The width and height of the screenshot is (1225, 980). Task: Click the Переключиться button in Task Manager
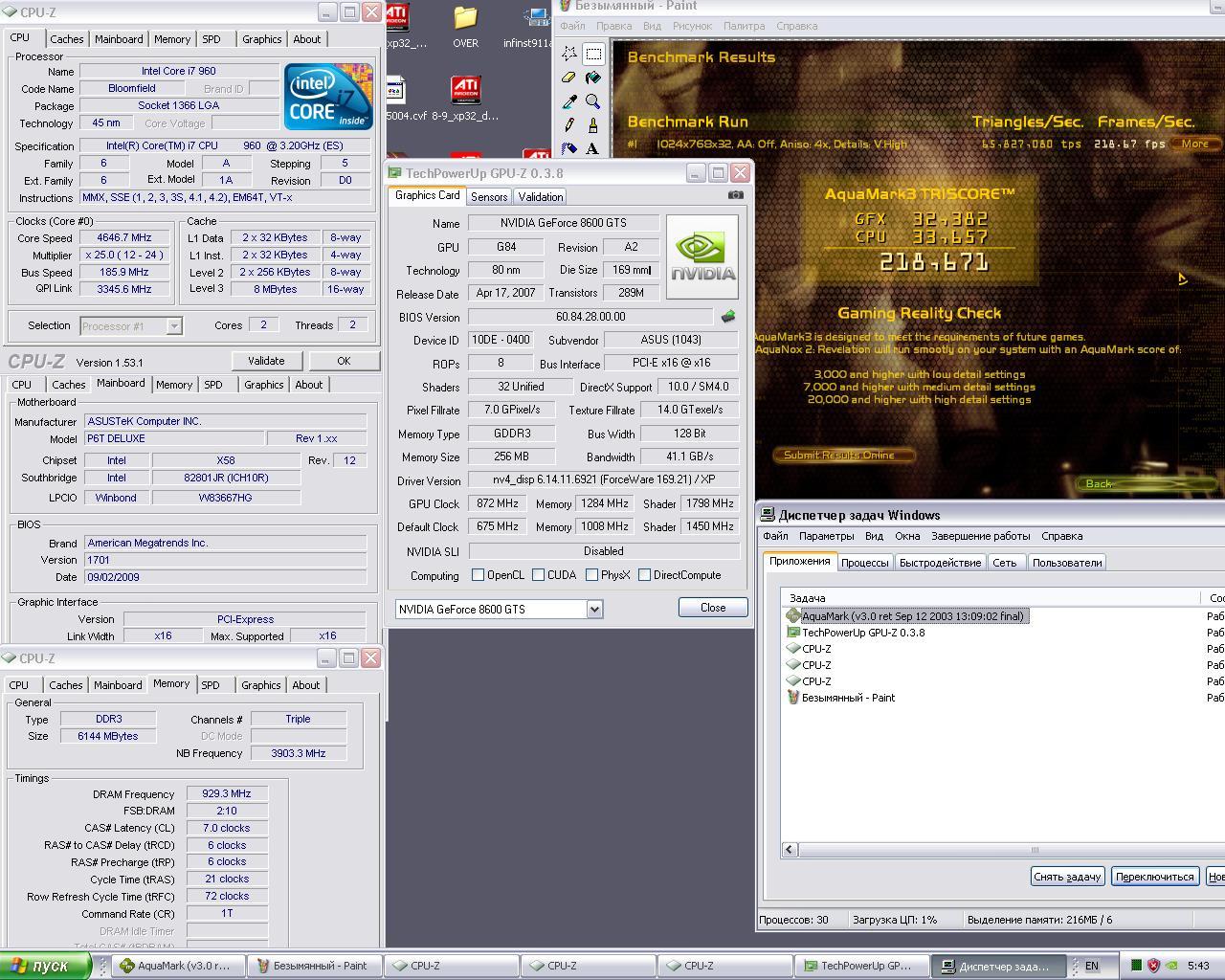1155,877
